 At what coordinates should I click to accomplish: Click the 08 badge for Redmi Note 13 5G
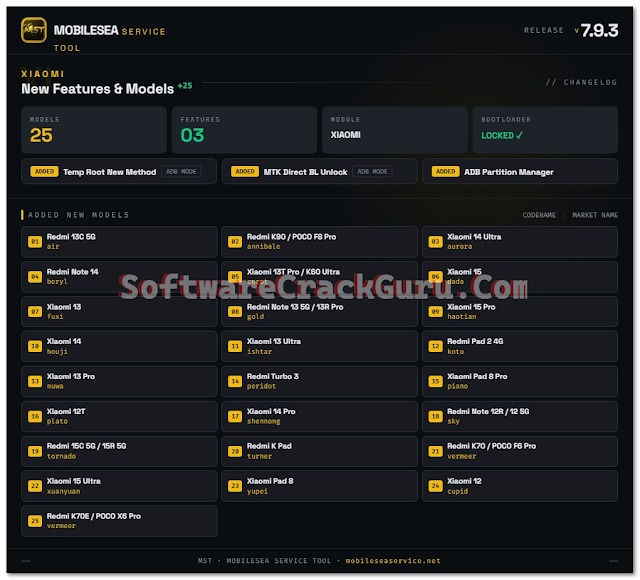235,312
